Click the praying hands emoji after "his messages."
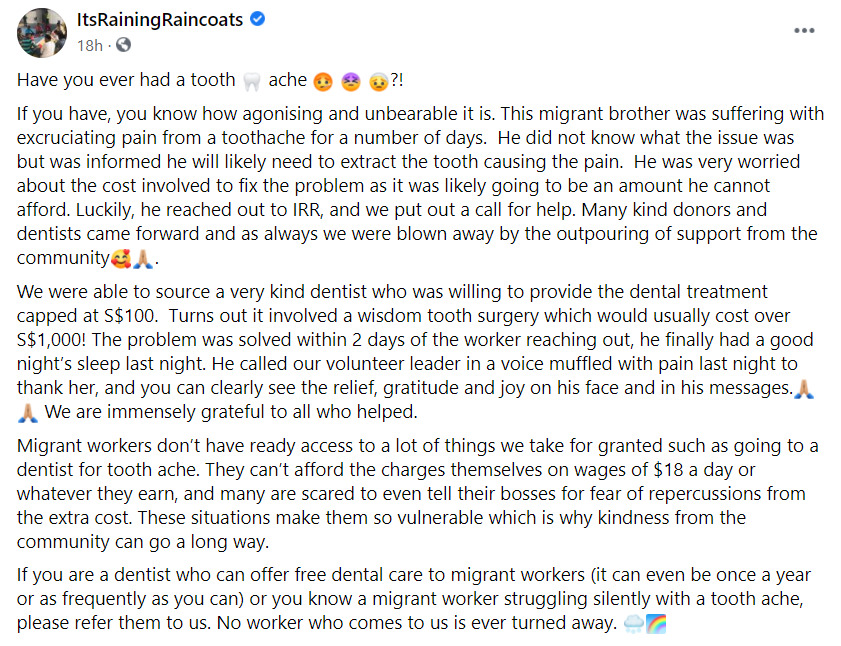 pos(803,387)
